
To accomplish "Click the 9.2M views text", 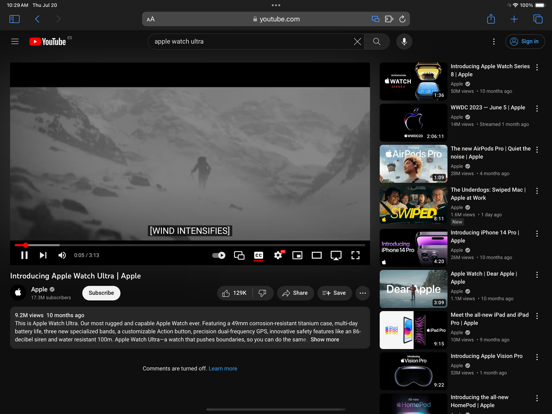I will [29, 315].
